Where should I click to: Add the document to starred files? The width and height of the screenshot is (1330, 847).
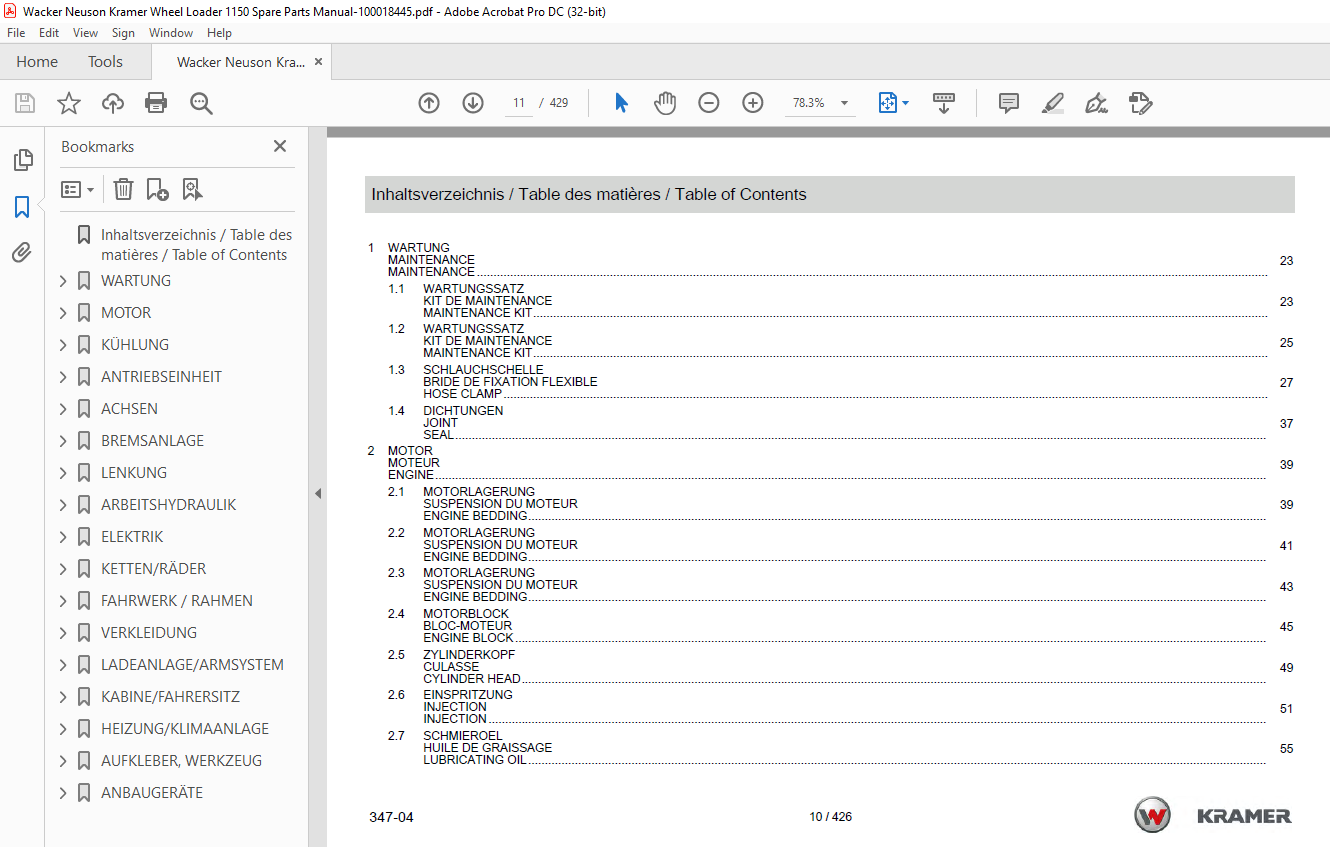68,103
